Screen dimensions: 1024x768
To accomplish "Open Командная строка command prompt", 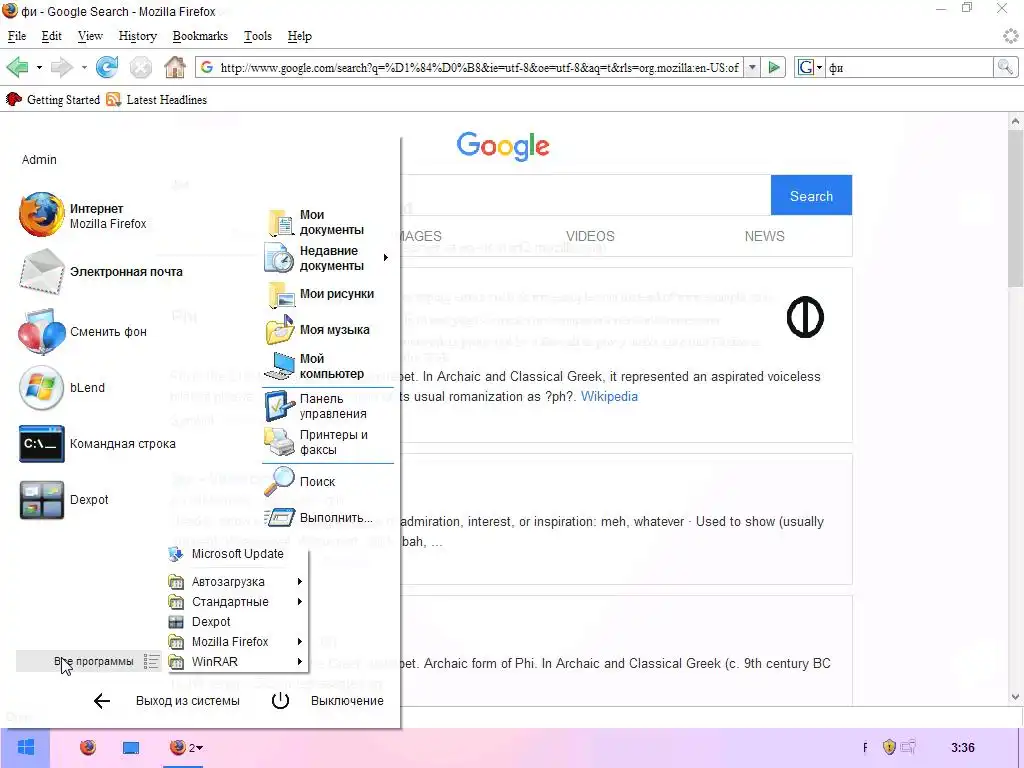I will pyautogui.click(x=98, y=444).
